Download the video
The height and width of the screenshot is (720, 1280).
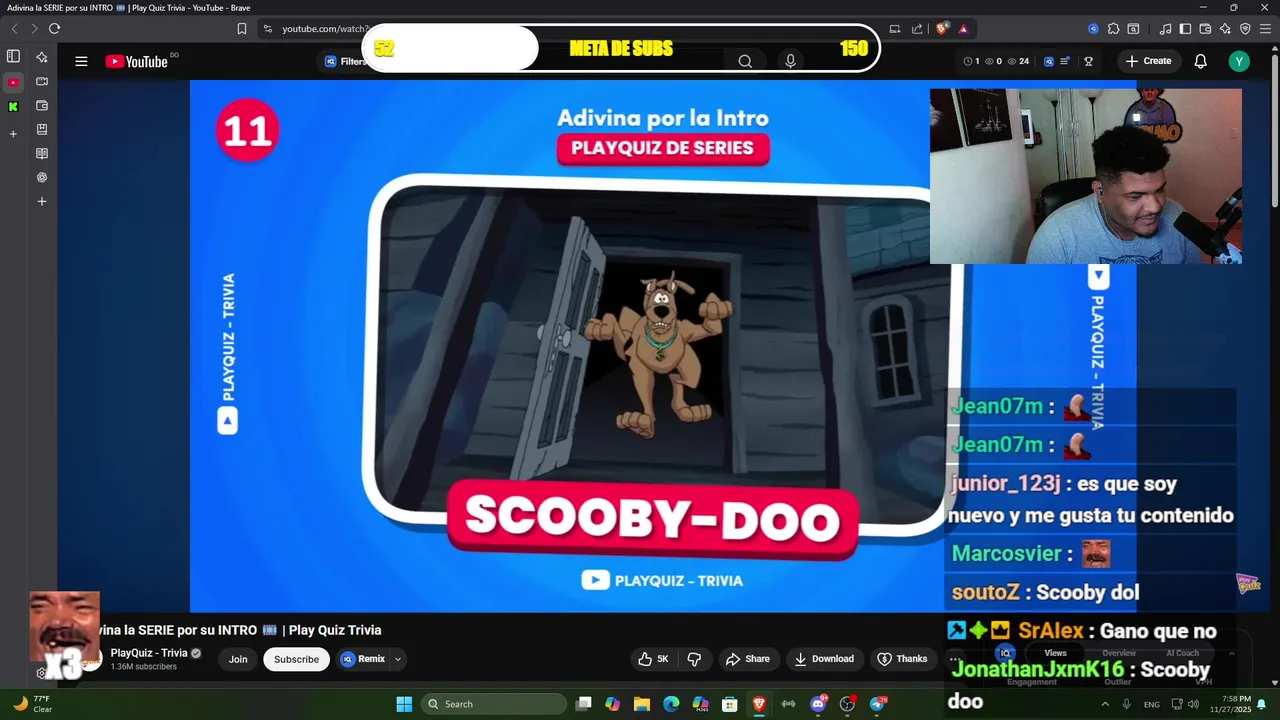824,659
